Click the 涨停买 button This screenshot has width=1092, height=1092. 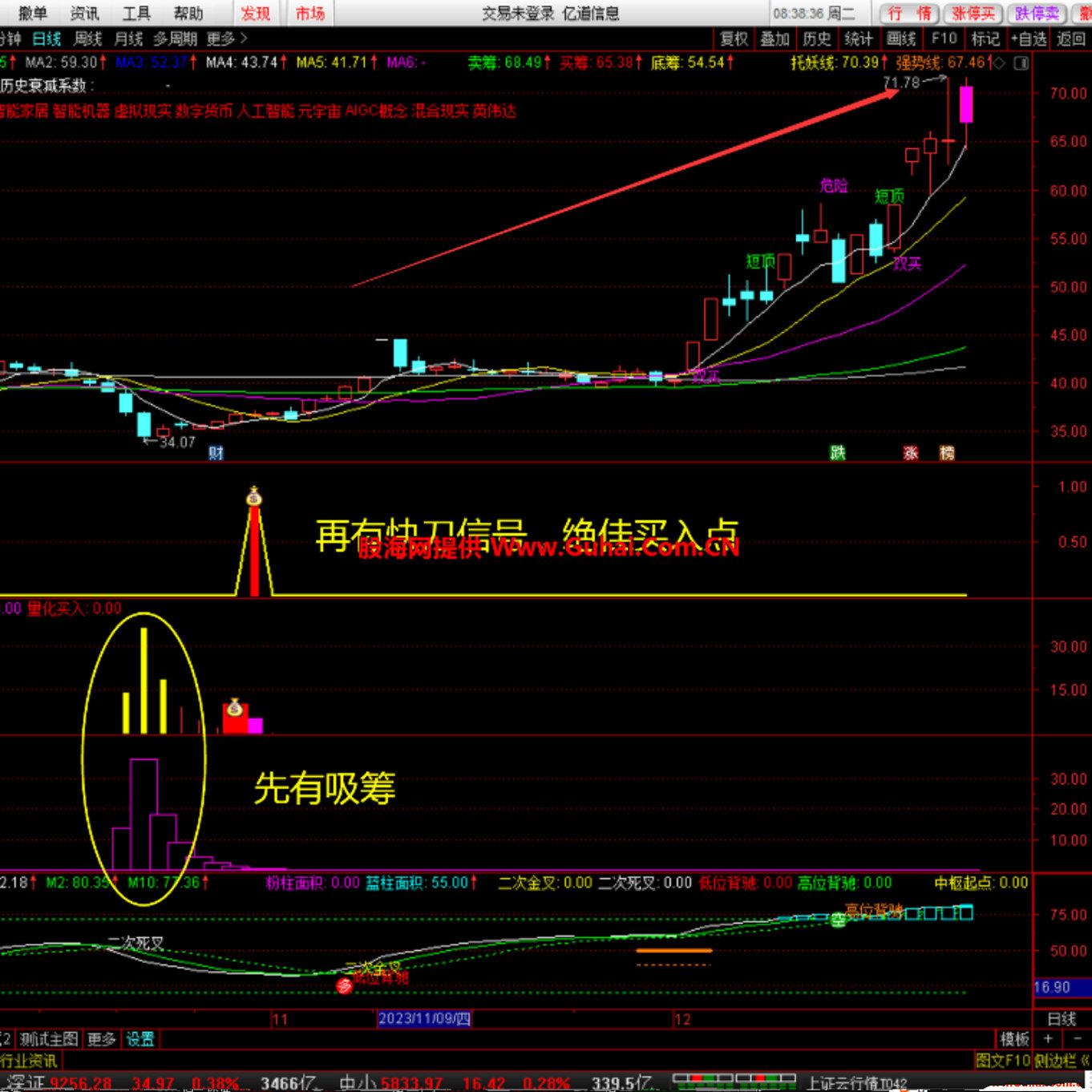973,13
